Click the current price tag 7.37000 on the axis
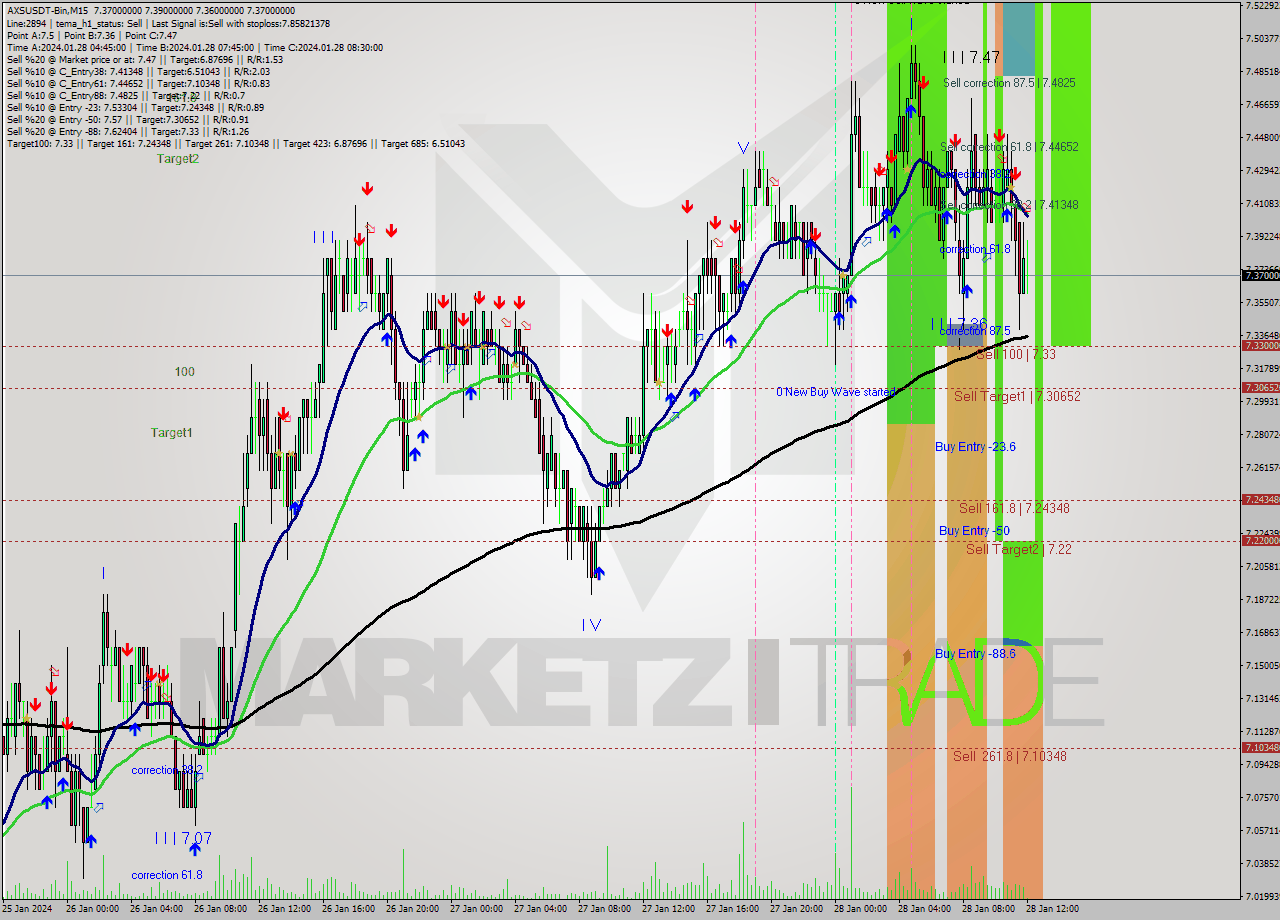The image size is (1280, 920). coord(1260,275)
